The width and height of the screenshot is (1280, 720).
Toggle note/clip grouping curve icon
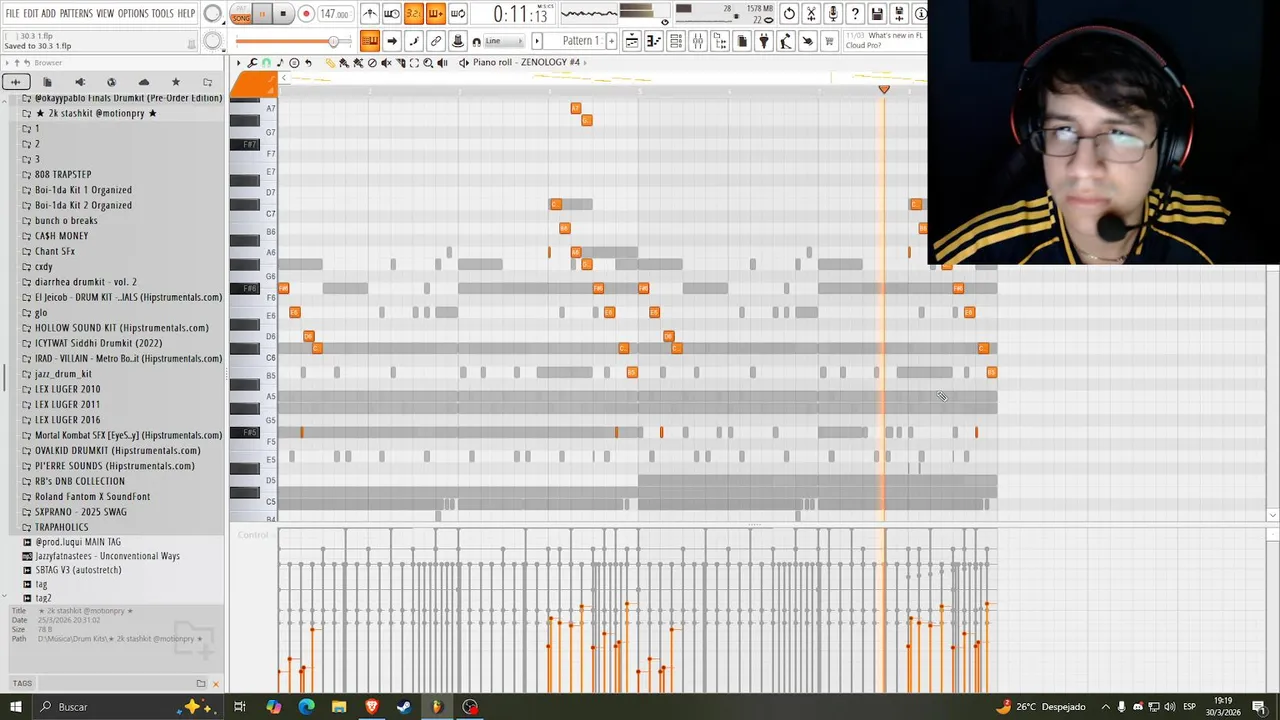414,41
